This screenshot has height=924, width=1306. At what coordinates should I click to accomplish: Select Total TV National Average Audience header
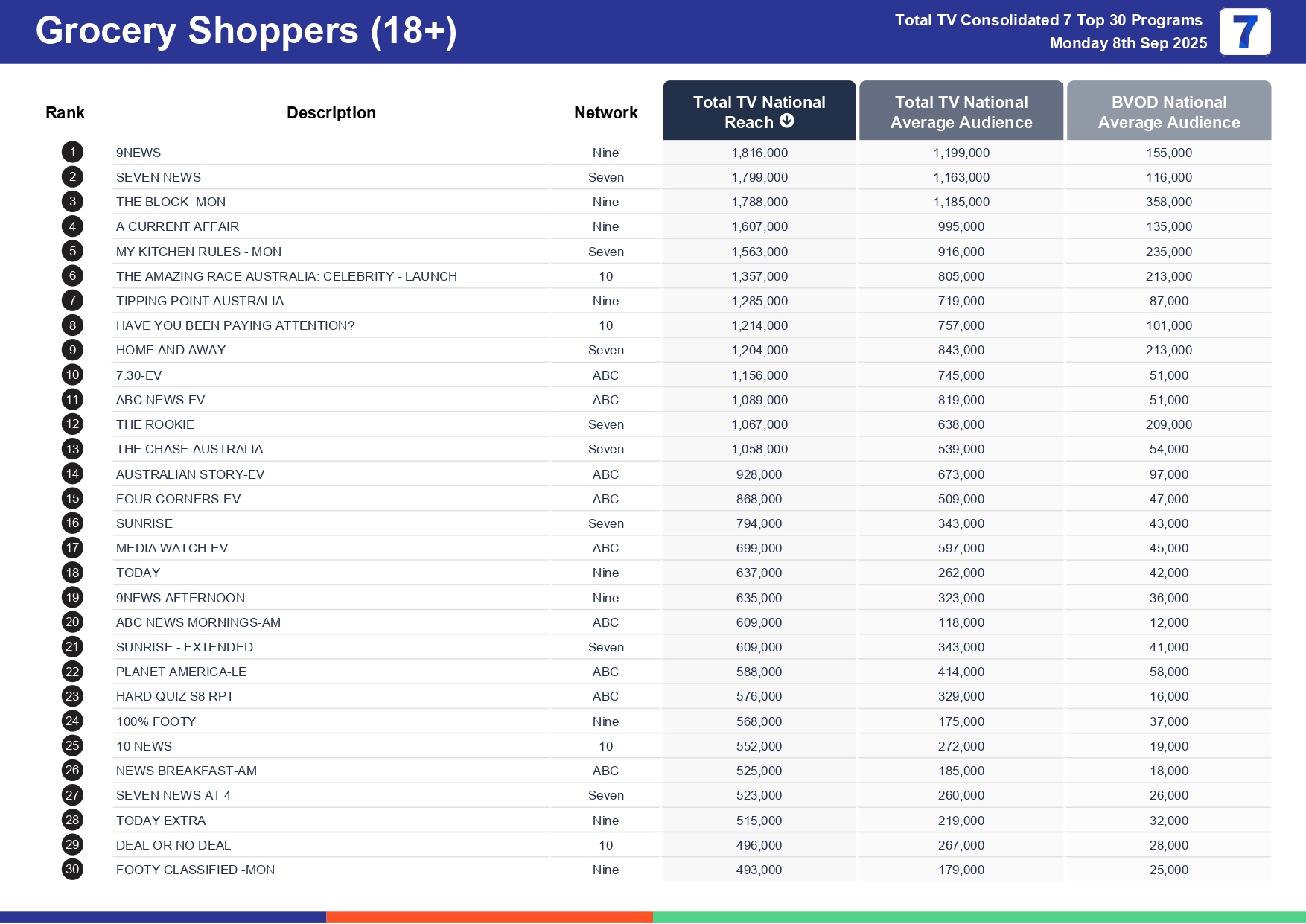[x=961, y=112]
